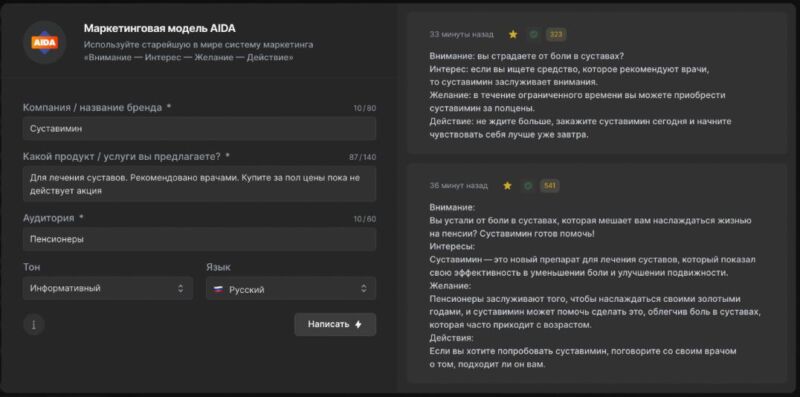Click the Russian flag icon in the language selector
800x397 pixels.
pyautogui.click(x=218, y=289)
